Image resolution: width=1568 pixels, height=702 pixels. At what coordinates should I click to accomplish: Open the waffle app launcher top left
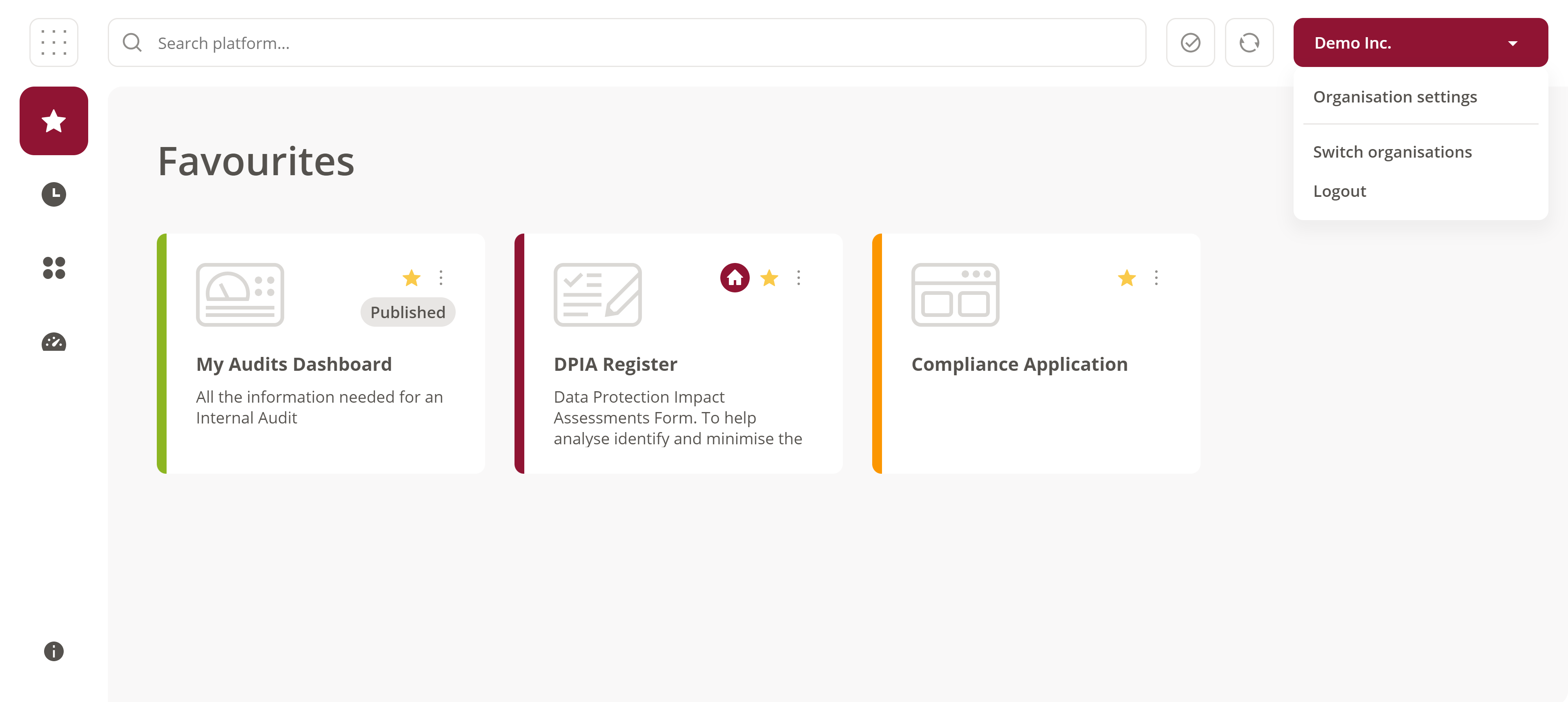[54, 42]
